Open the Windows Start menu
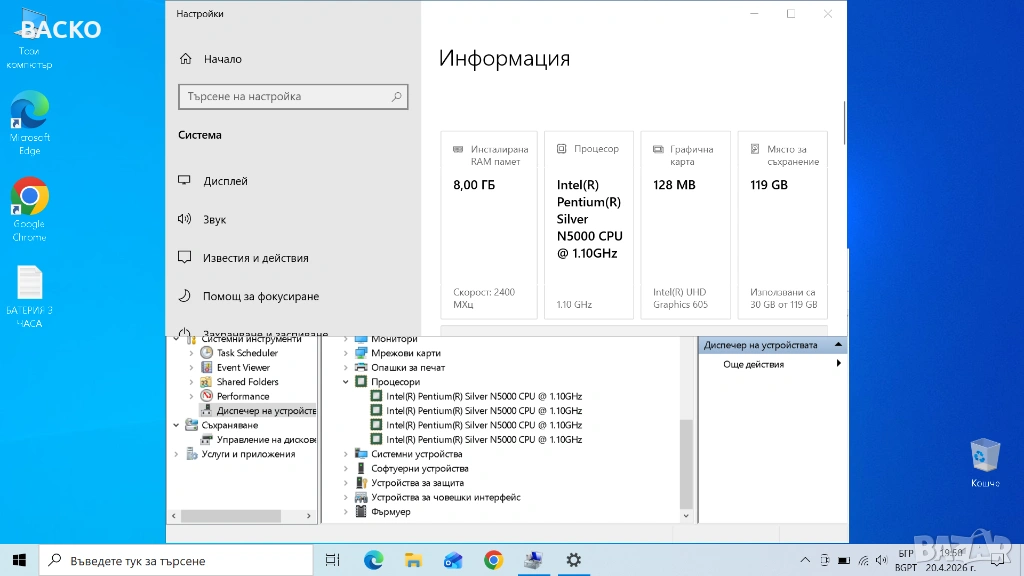 coord(19,560)
